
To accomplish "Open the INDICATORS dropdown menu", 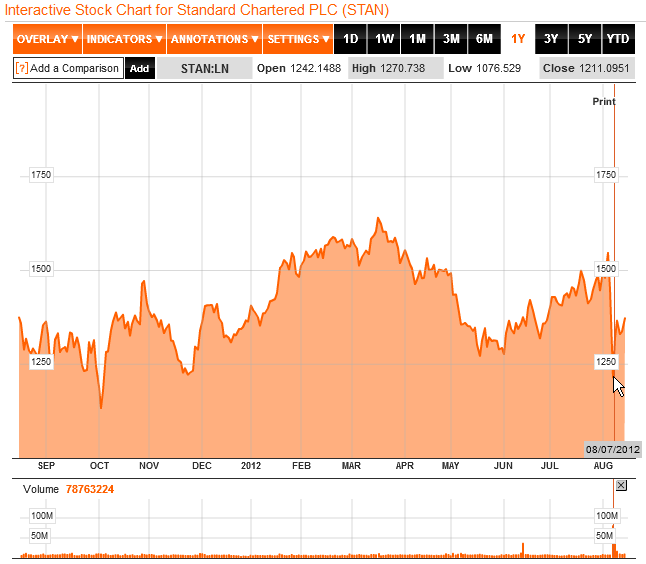I will [x=124, y=39].
